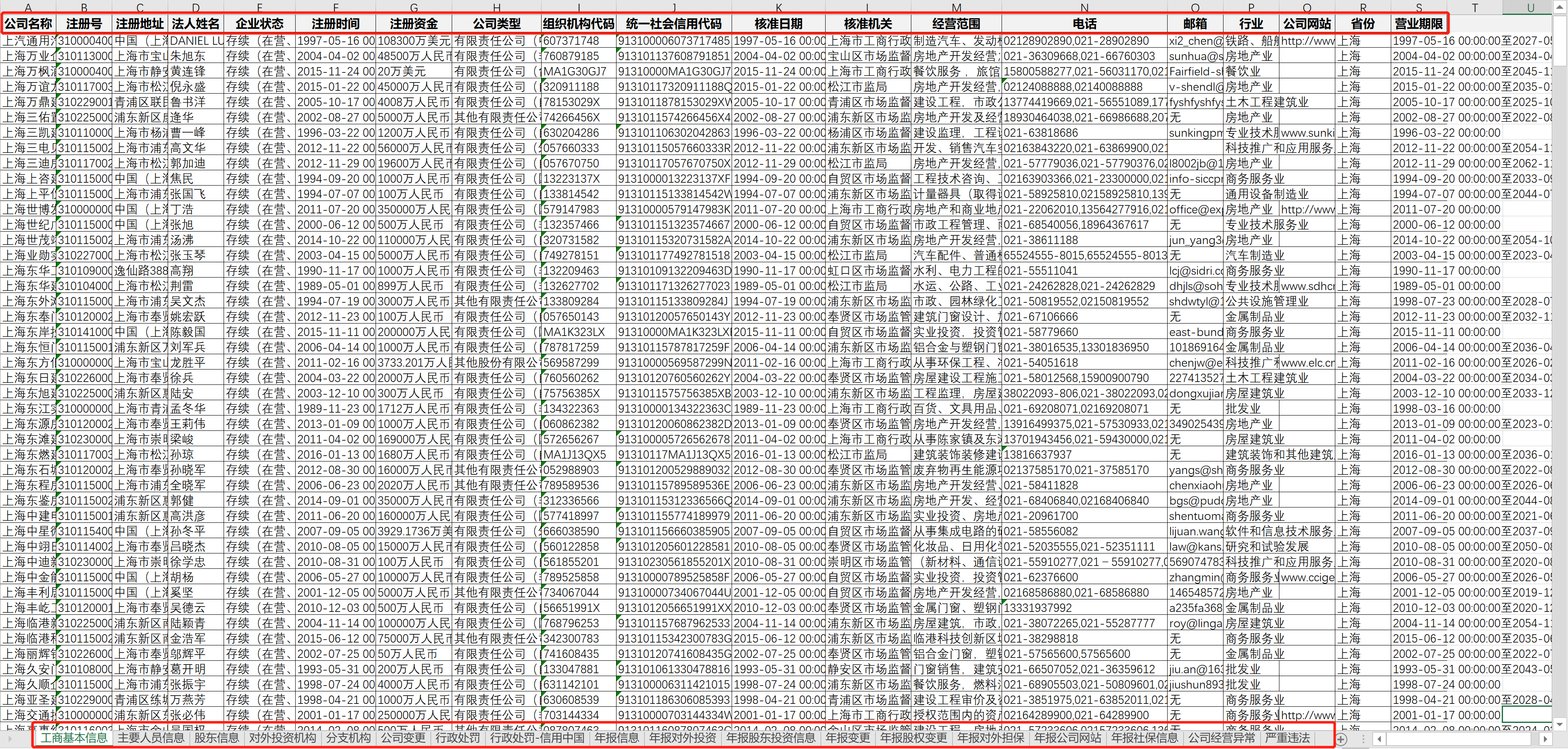Select the 公司名称 header cell
The height and width of the screenshot is (749, 1568).
click(x=29, y=24)
